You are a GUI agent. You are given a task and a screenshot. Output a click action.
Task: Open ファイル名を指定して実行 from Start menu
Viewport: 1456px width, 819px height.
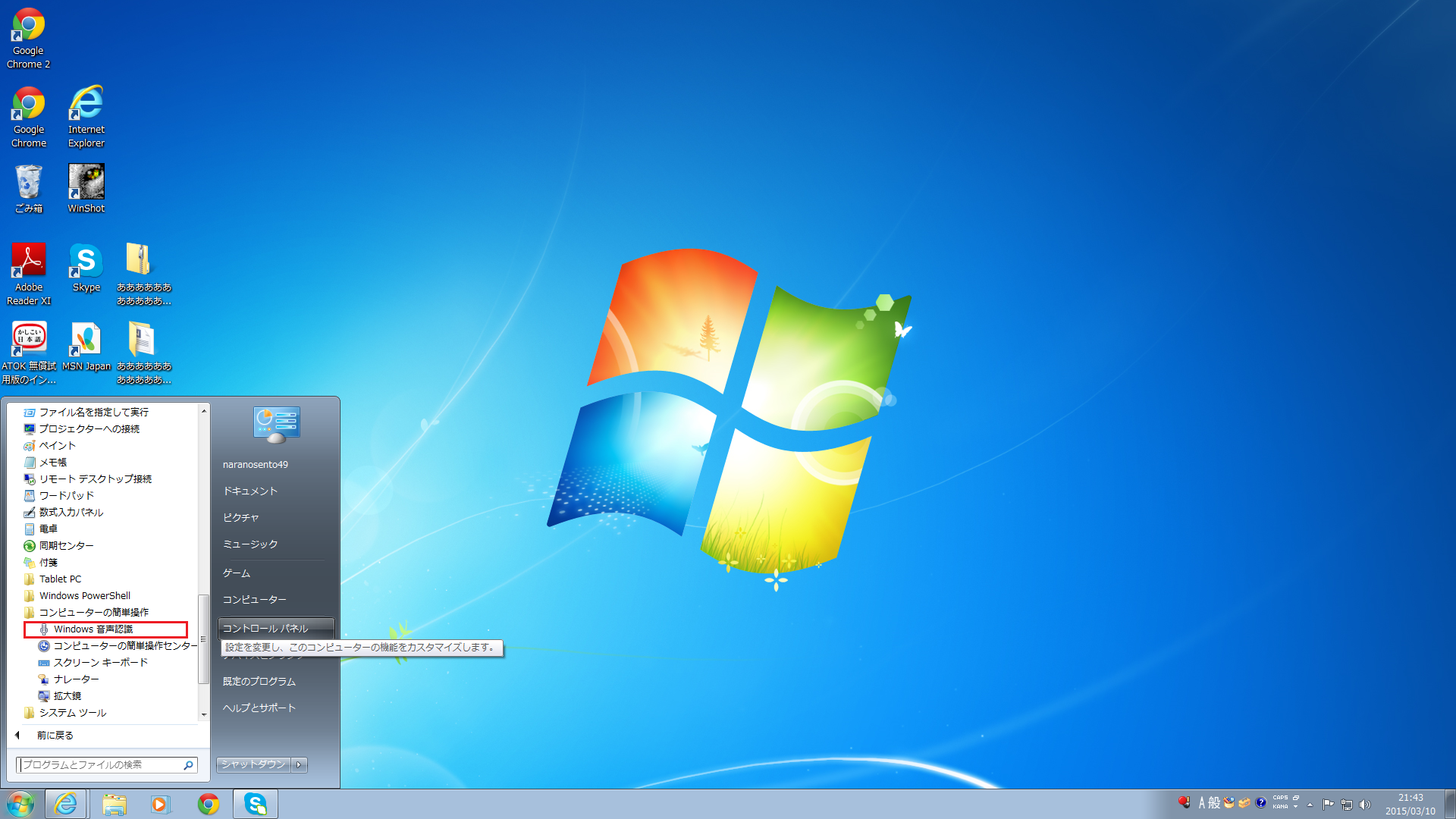86,413
